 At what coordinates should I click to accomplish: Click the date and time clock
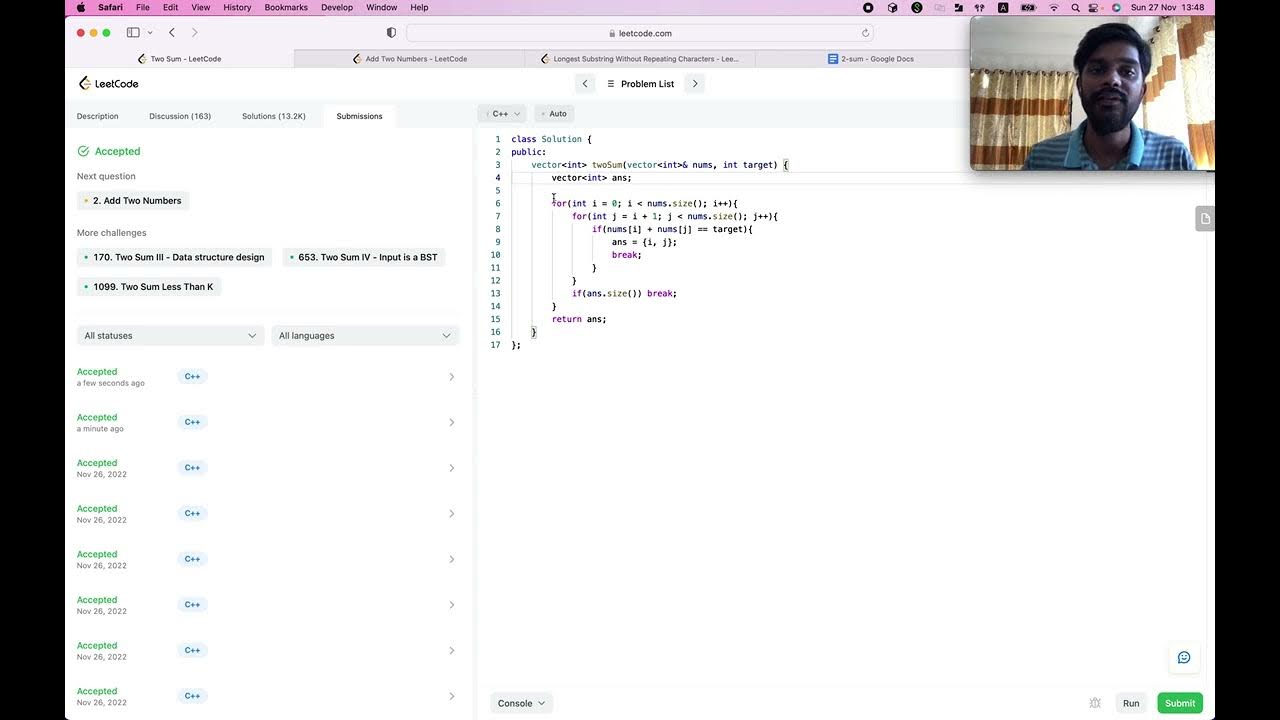tap(1167, 7)
